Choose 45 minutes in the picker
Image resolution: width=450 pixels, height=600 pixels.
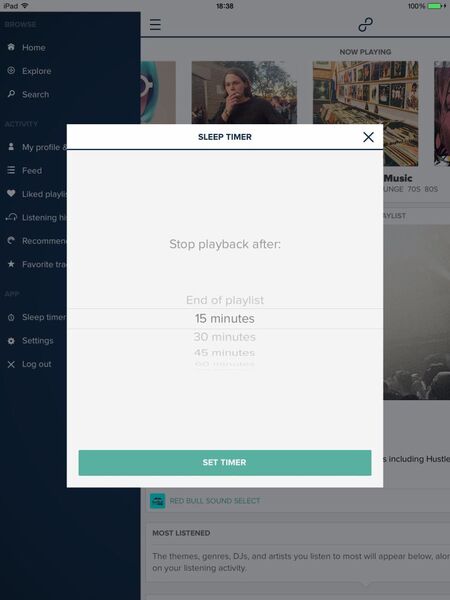click(x=225, y=352)
